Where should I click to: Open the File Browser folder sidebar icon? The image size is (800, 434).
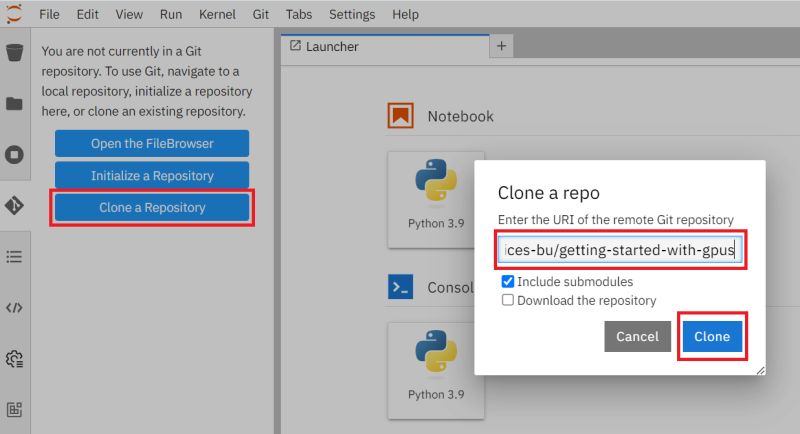pos(14,104)
